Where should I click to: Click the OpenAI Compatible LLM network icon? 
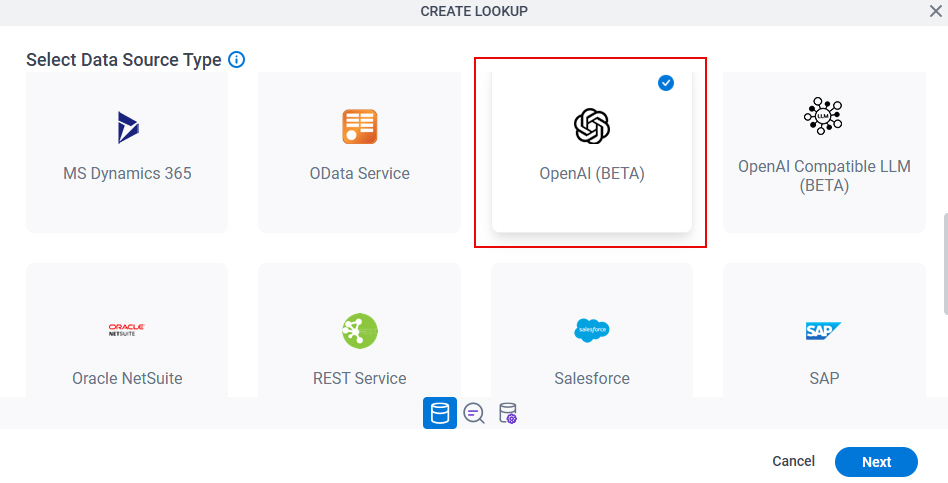[x=823, y=115]
